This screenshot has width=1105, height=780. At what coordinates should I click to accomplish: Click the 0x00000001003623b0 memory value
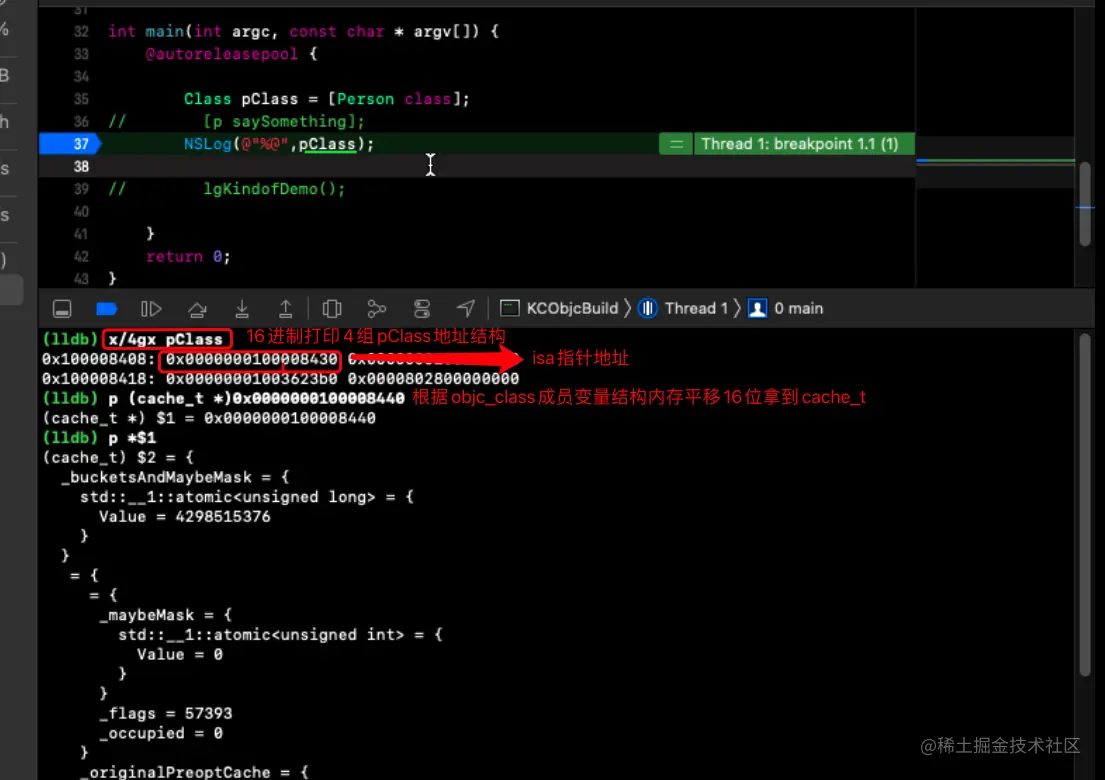[252, 379]
